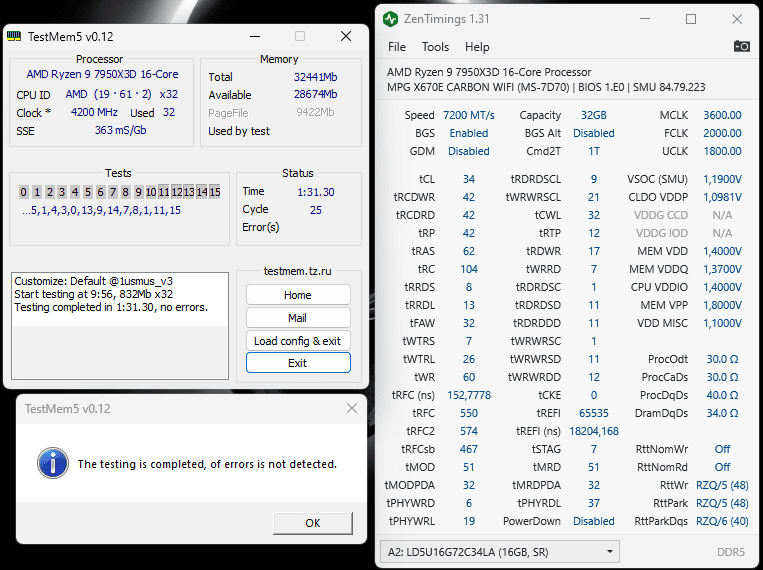Image resolution: width=763 pixels, height=570 pixels.
Task: Click the SSE 363 mS/Gb value
Action: tap(120, 130)
